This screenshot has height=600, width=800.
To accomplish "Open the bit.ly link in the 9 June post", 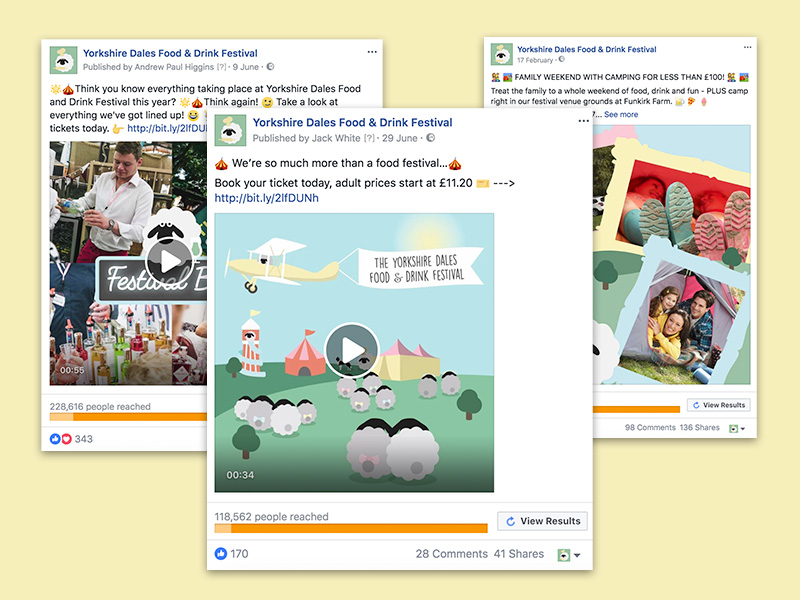I will [x=167, y=128].
